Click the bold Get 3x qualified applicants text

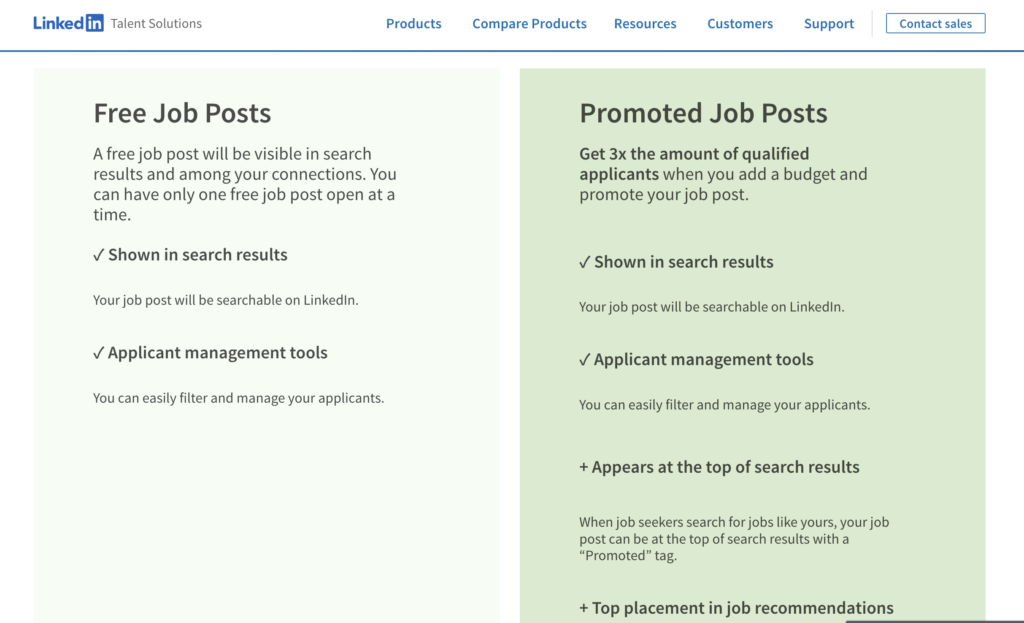coord(694,163)
